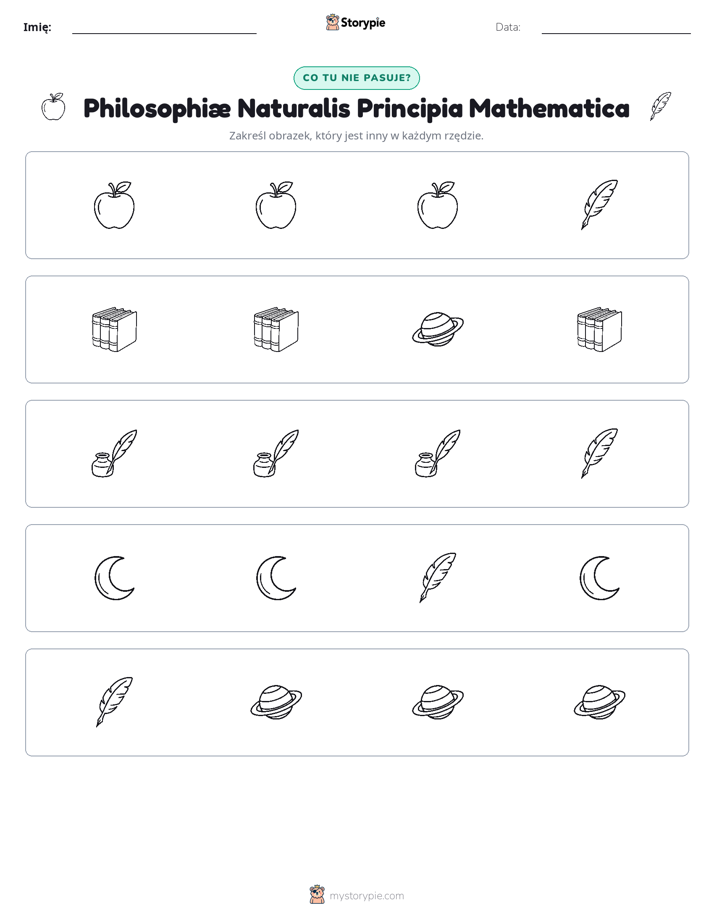The image size is (714, 924).
Task: Click the Storypie logo at the top
Action: 356,22
